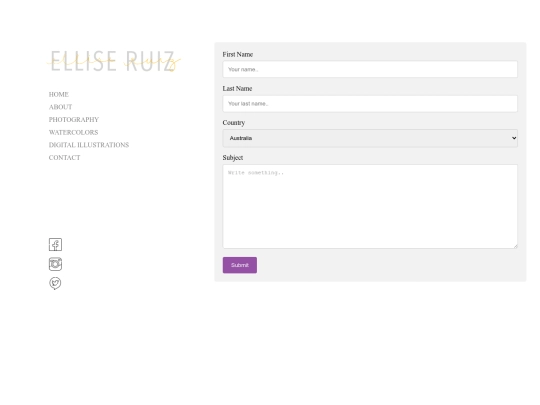The height and width of the screenshot is (405, 540).
Task: Focus the First Name input field
Action: click(x=370, y=69)
